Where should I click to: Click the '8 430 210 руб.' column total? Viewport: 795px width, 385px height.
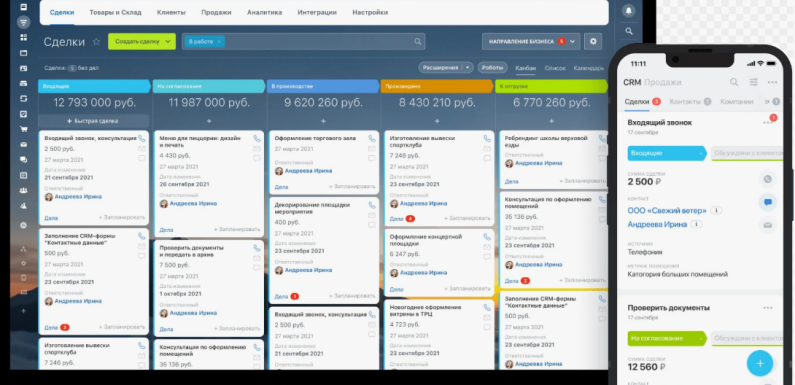pyautogui.click(x=437, y=103)
